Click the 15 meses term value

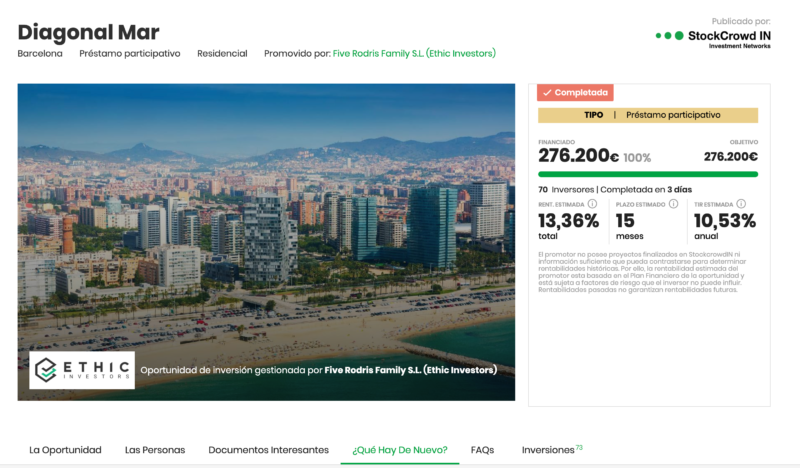click(x=625, y=221)
